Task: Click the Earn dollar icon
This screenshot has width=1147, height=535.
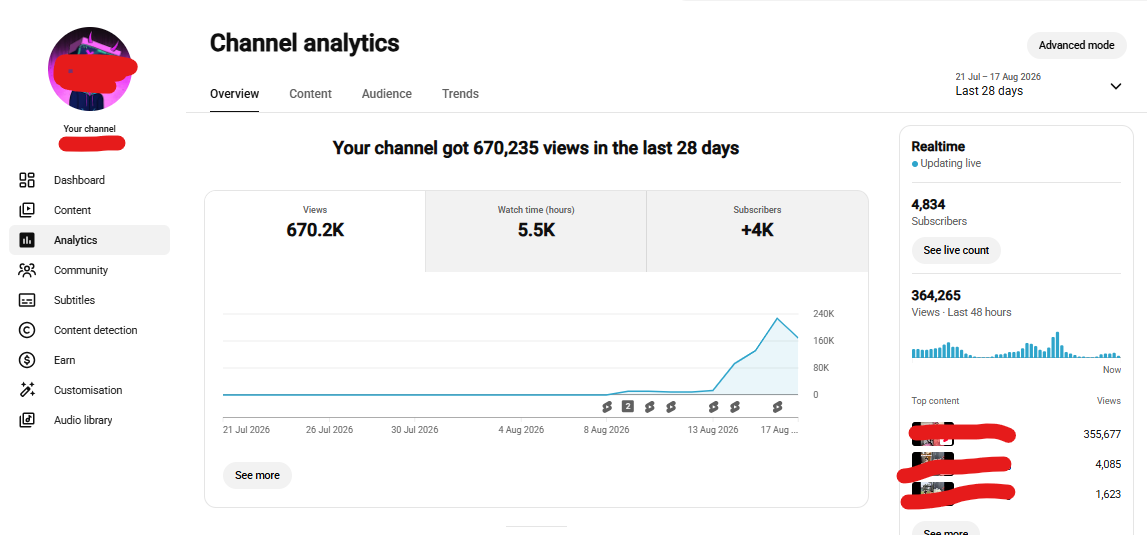Action: click(x=27, y=360)
